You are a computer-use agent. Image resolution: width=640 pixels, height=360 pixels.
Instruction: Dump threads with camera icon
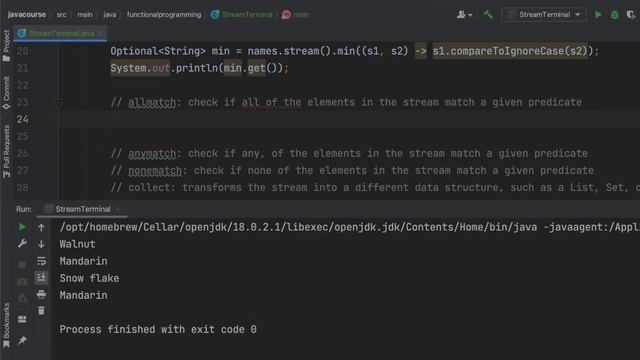pyautogui.click(x=22, y=282)
